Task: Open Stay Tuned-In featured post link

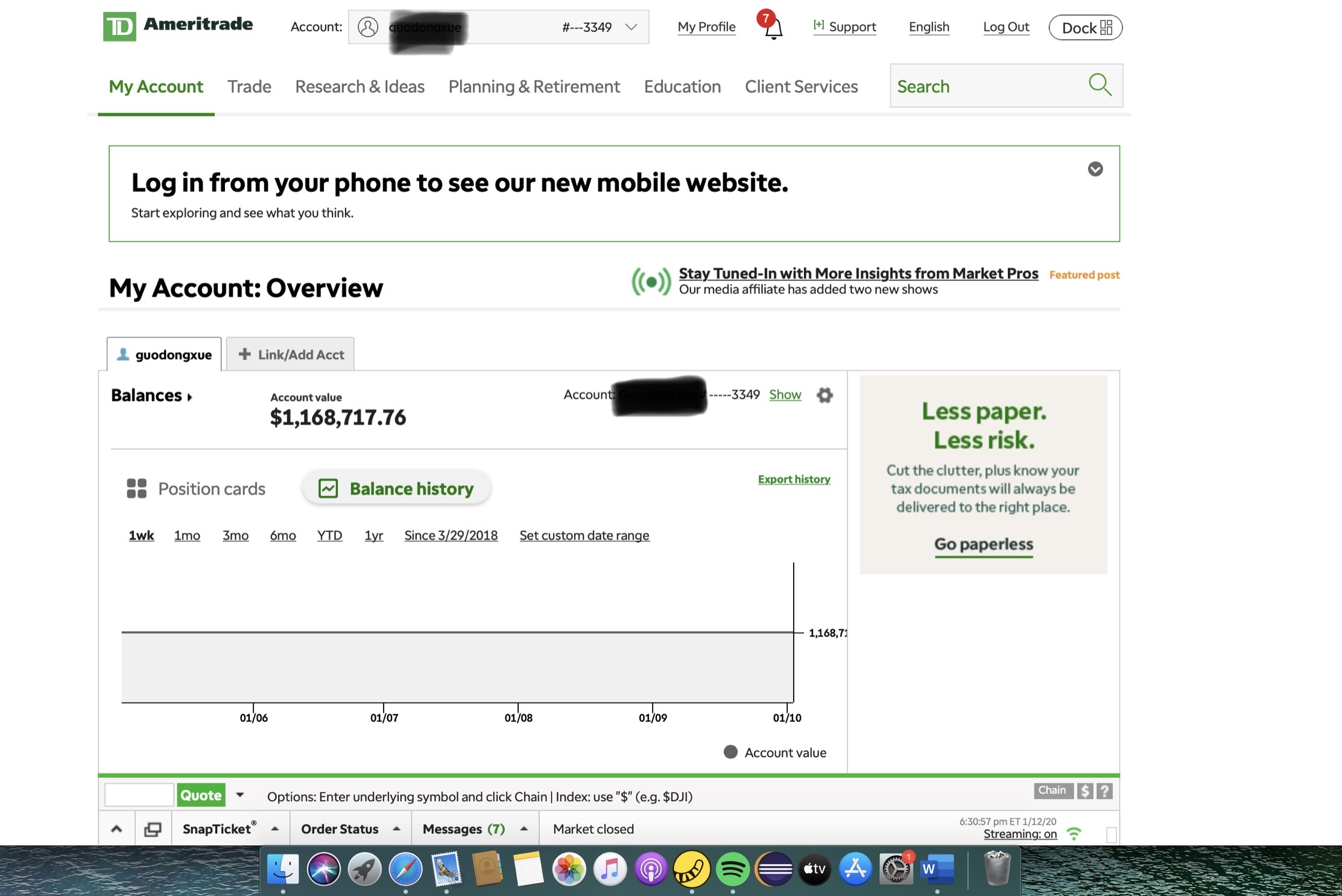Action: pos(858,274)
